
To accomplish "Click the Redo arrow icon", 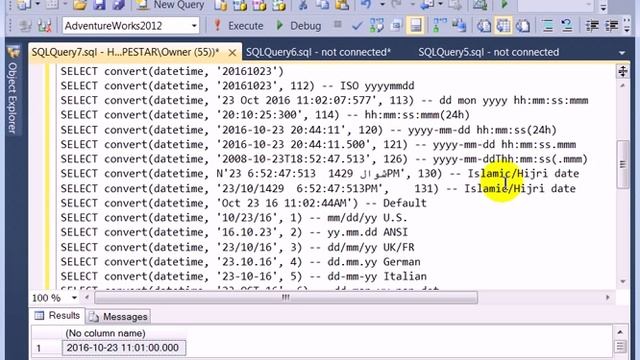I will [396, 5].
